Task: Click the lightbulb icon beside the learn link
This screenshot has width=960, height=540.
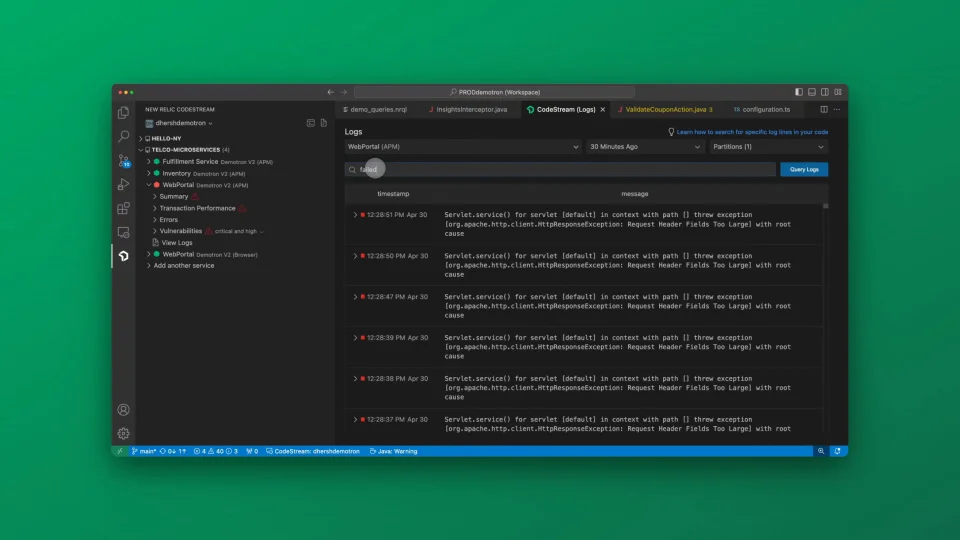Action: [x=671, y=132]
